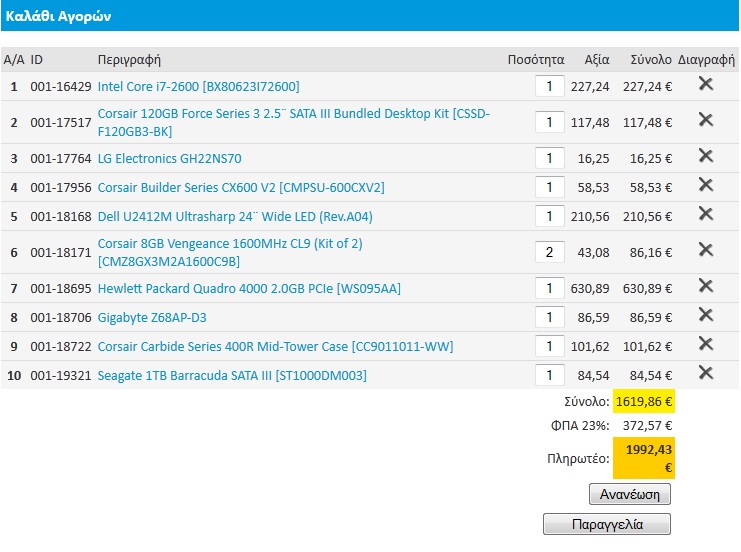Remove Corsair 120GB Force Series 3 item
This screenshot has height=552, width=741.
tap(706, 120)
